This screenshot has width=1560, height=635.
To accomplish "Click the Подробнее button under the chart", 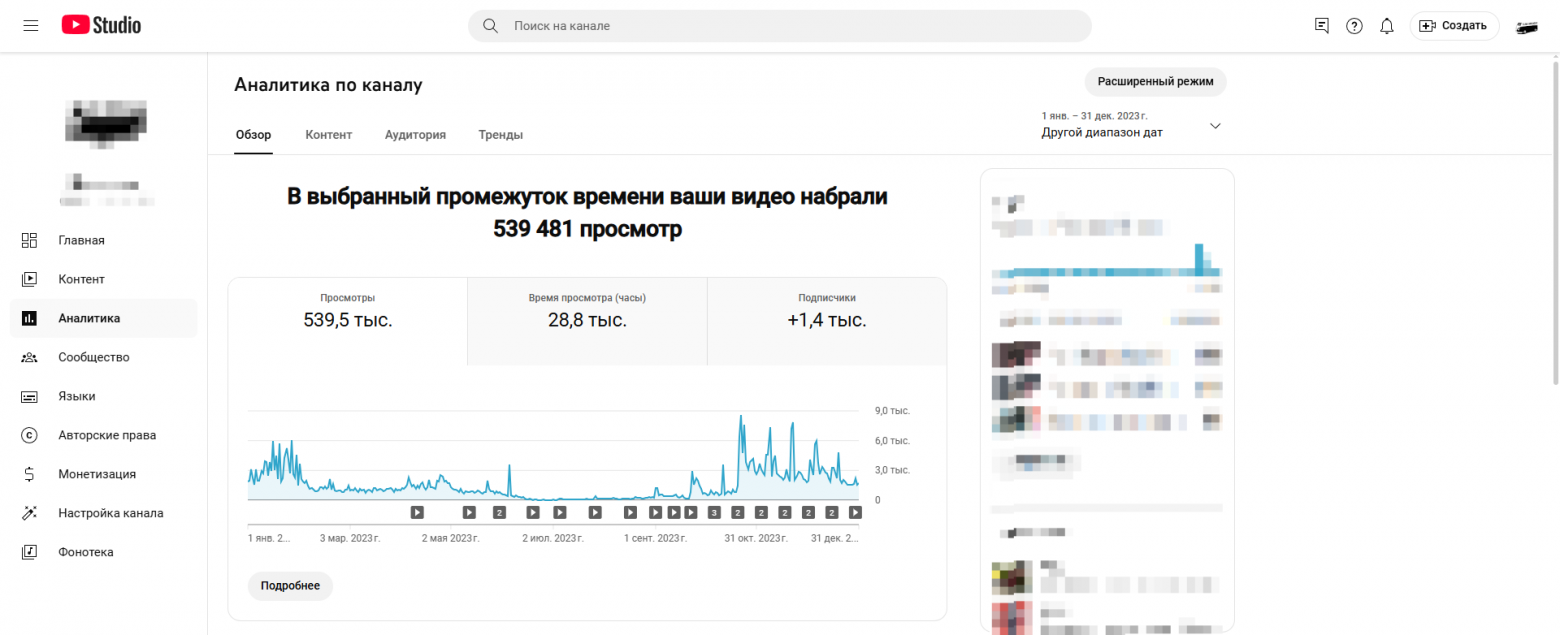I will click(x=290, y=586).
